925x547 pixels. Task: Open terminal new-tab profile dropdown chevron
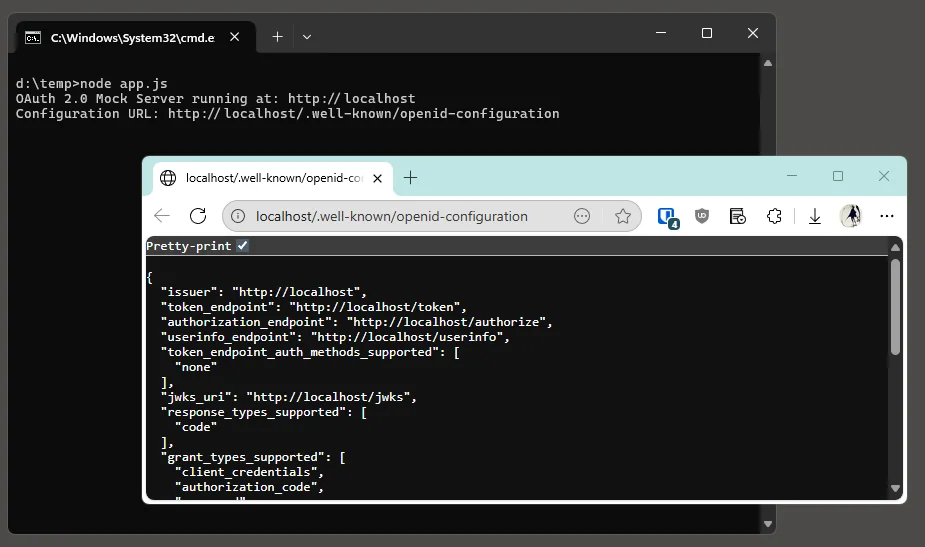307,37
